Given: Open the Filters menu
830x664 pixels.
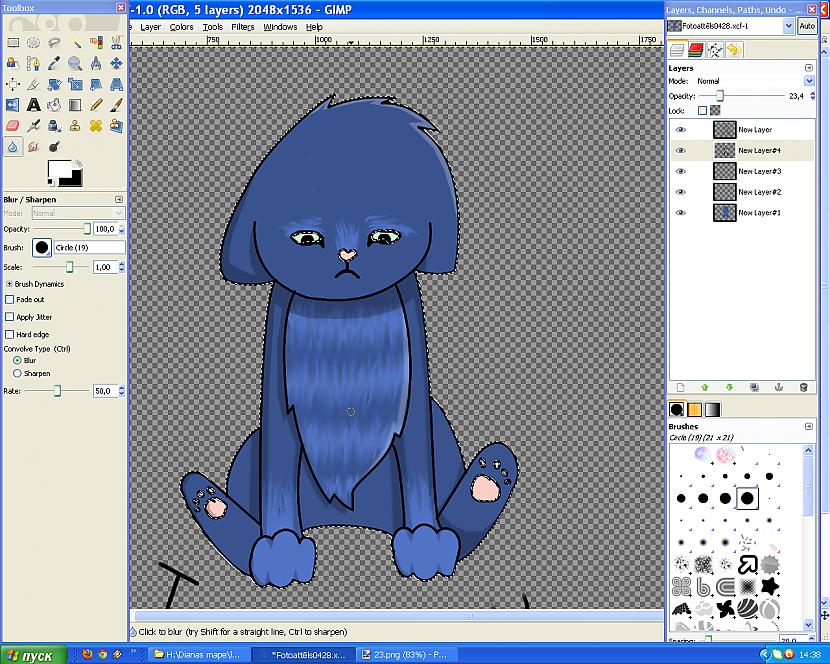Looking at the screenshot, I should 242,27.
